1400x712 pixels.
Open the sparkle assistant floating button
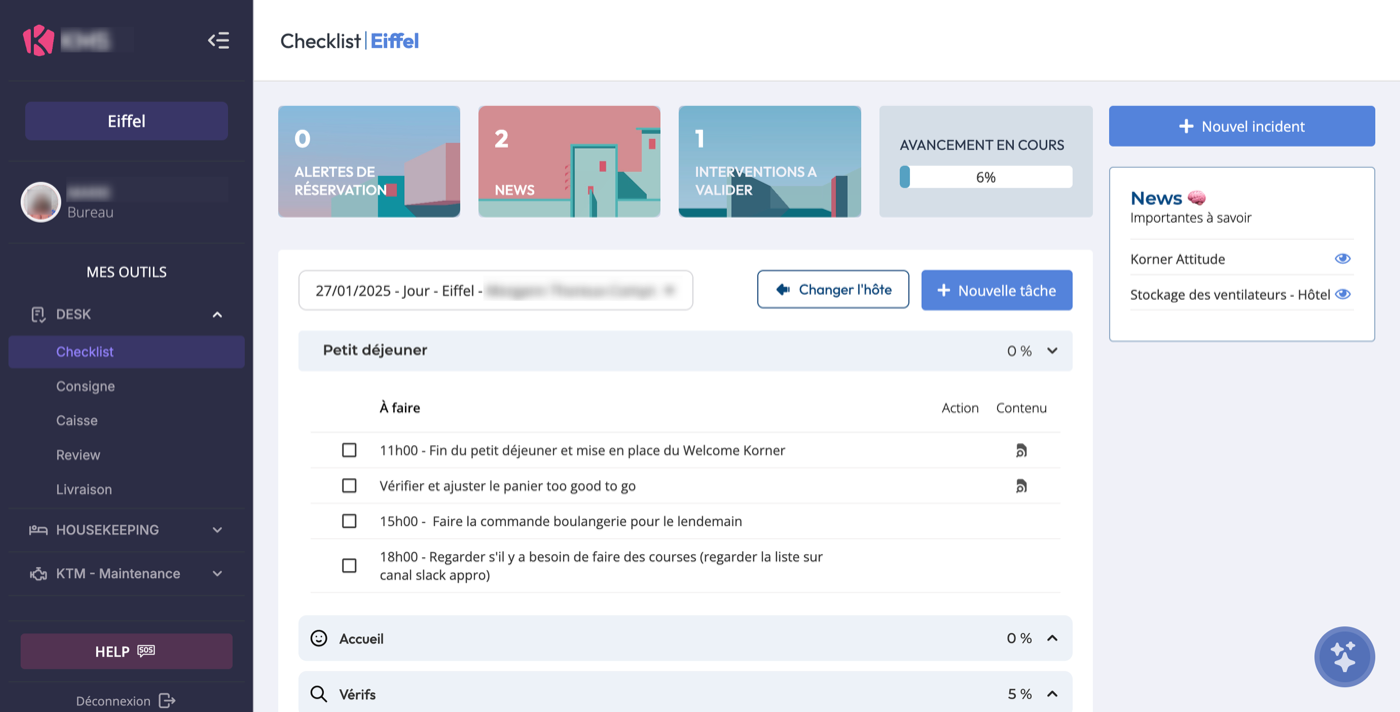coord(1344,657)
